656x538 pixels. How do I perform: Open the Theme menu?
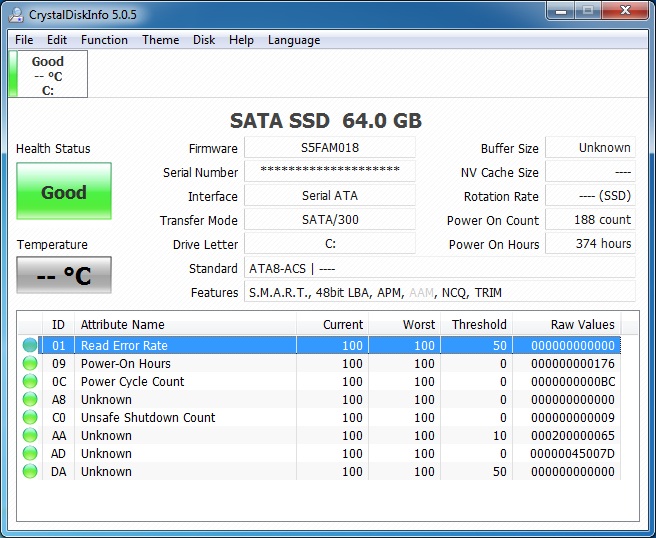point(160,40)
